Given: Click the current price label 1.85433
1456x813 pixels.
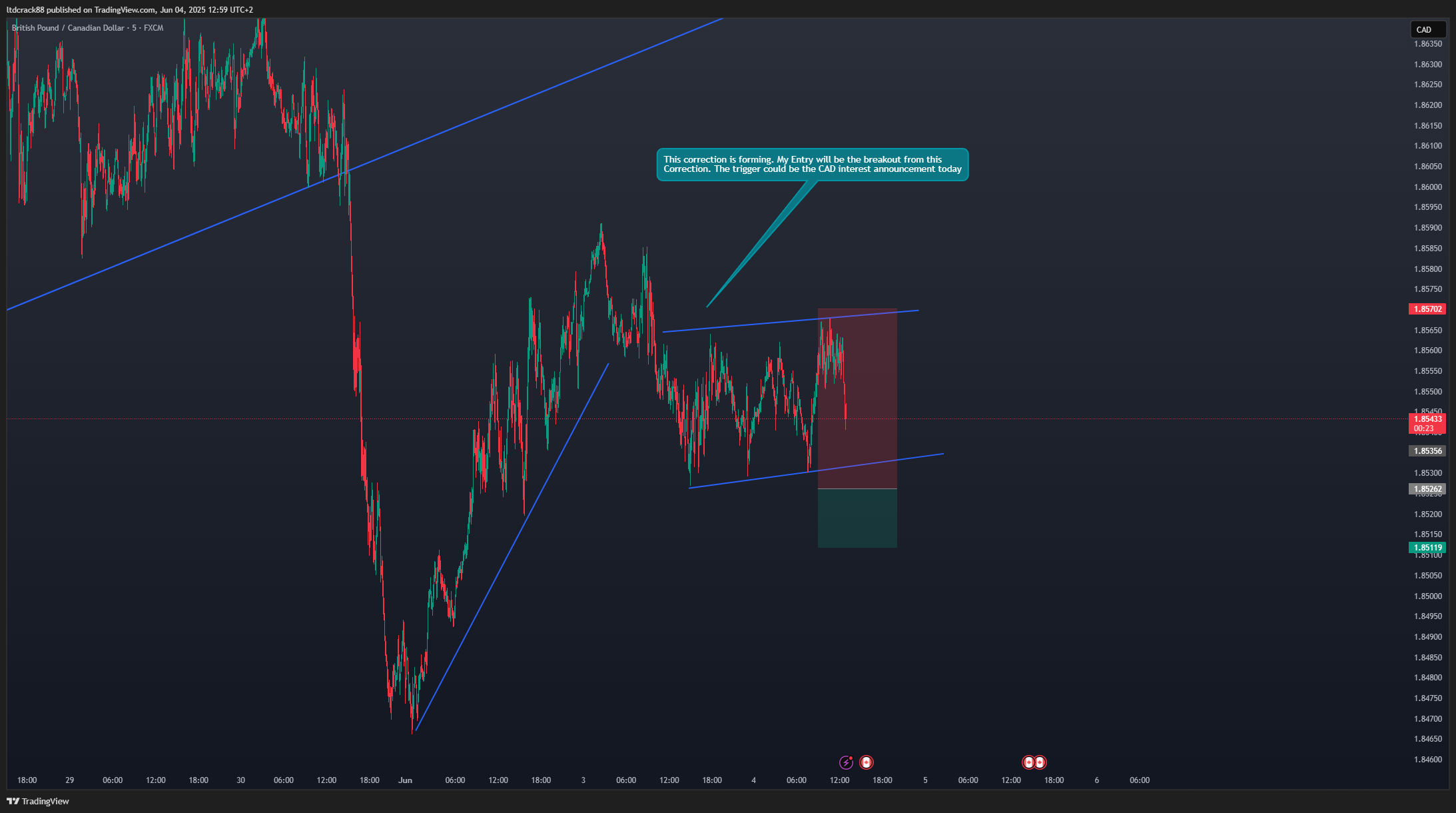Looking at the screenshot, I should 1427,423.
